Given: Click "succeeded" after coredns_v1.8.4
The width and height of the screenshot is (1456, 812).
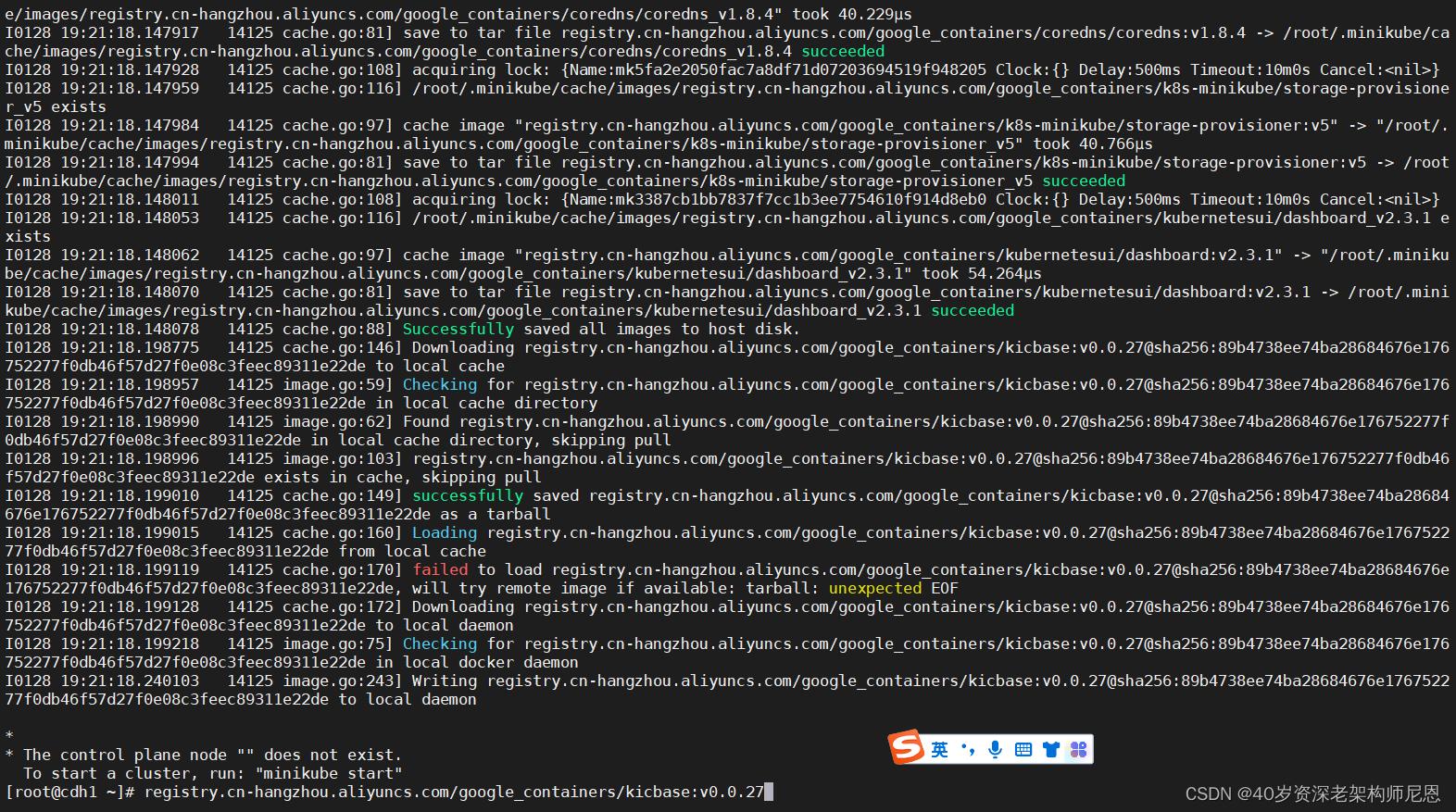Looking at the screenshot, I should (x=843, y=51).
